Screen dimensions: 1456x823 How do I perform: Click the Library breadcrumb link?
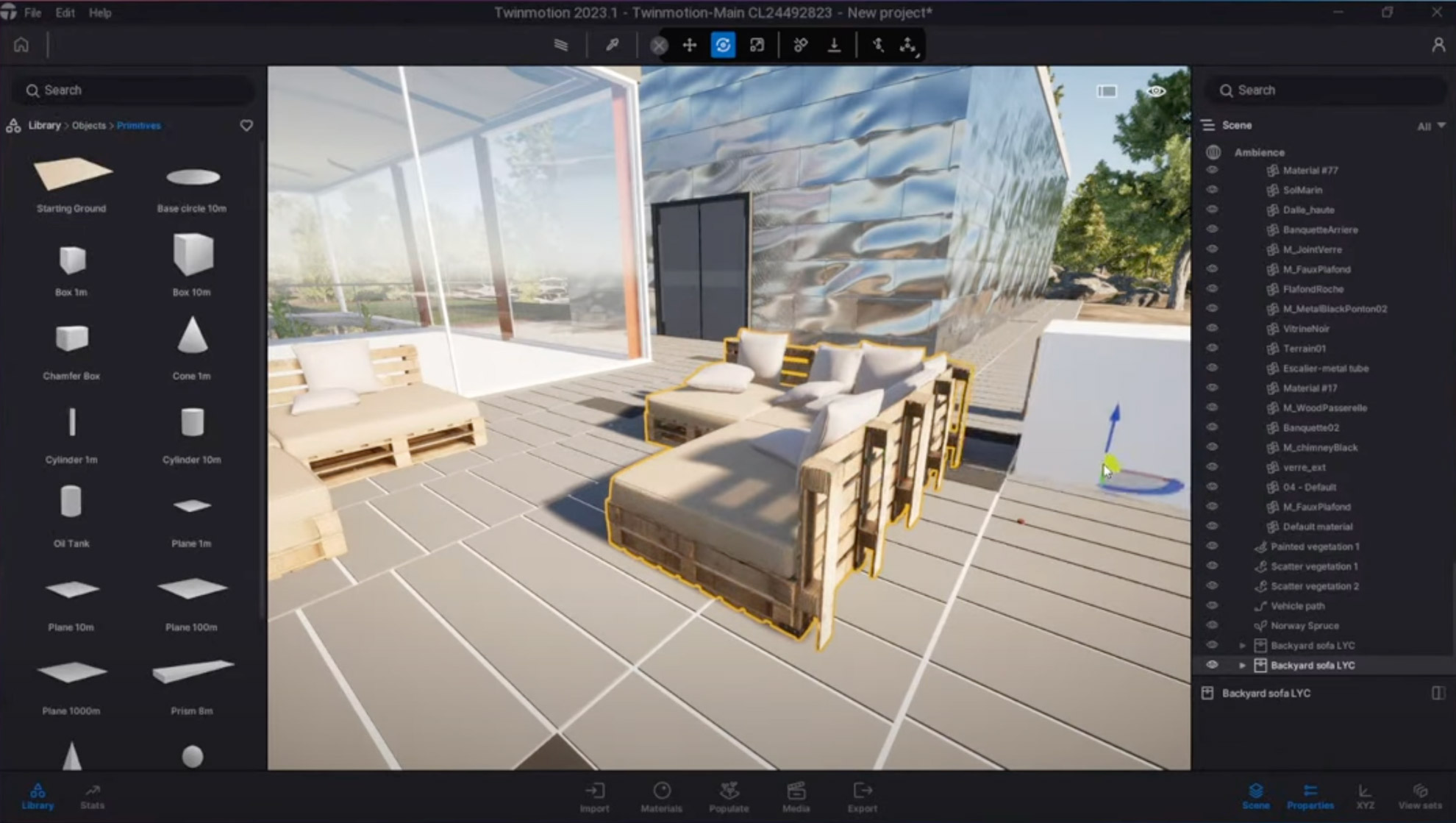(44, 126)
